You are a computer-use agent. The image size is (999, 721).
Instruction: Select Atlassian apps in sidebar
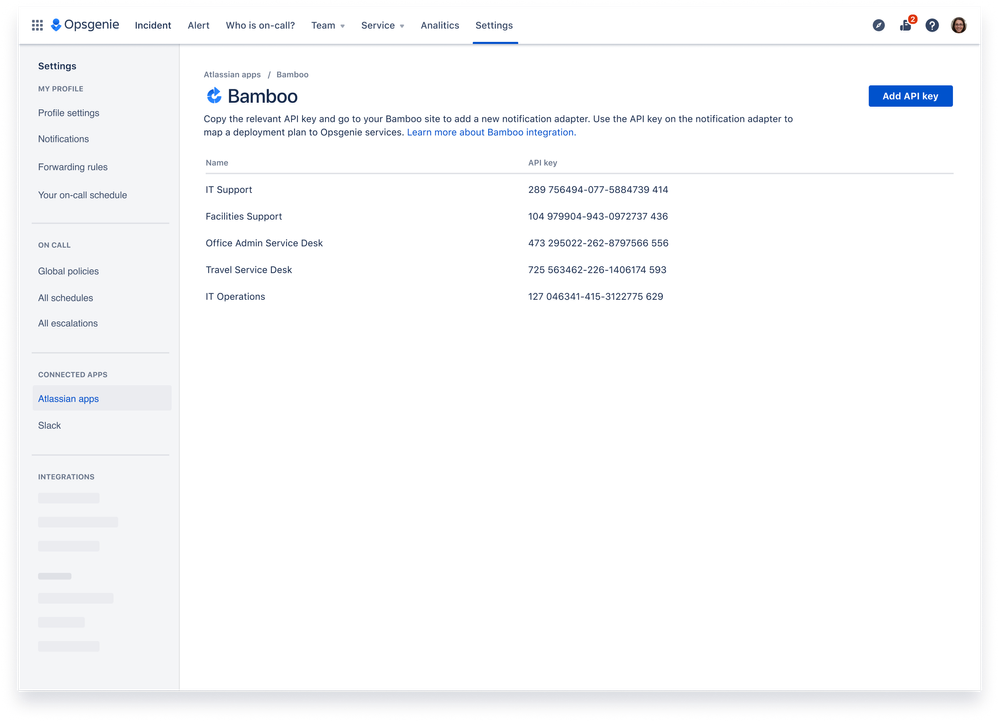tap(101, 398)
